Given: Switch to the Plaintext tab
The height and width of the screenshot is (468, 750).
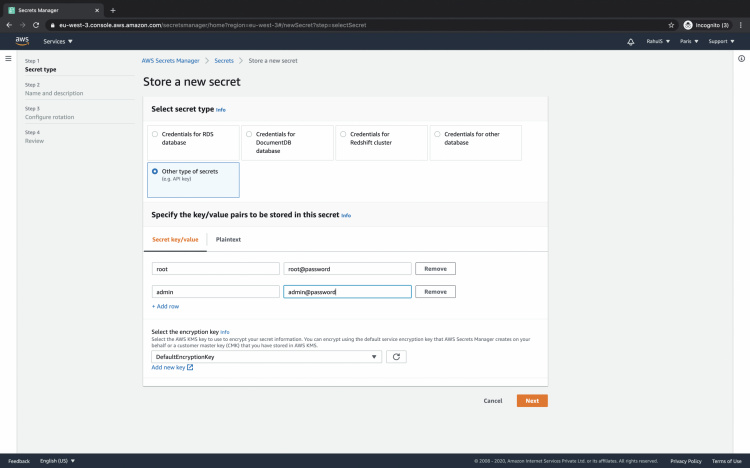Looking at the screenshot, I should [x=228, y=239].
